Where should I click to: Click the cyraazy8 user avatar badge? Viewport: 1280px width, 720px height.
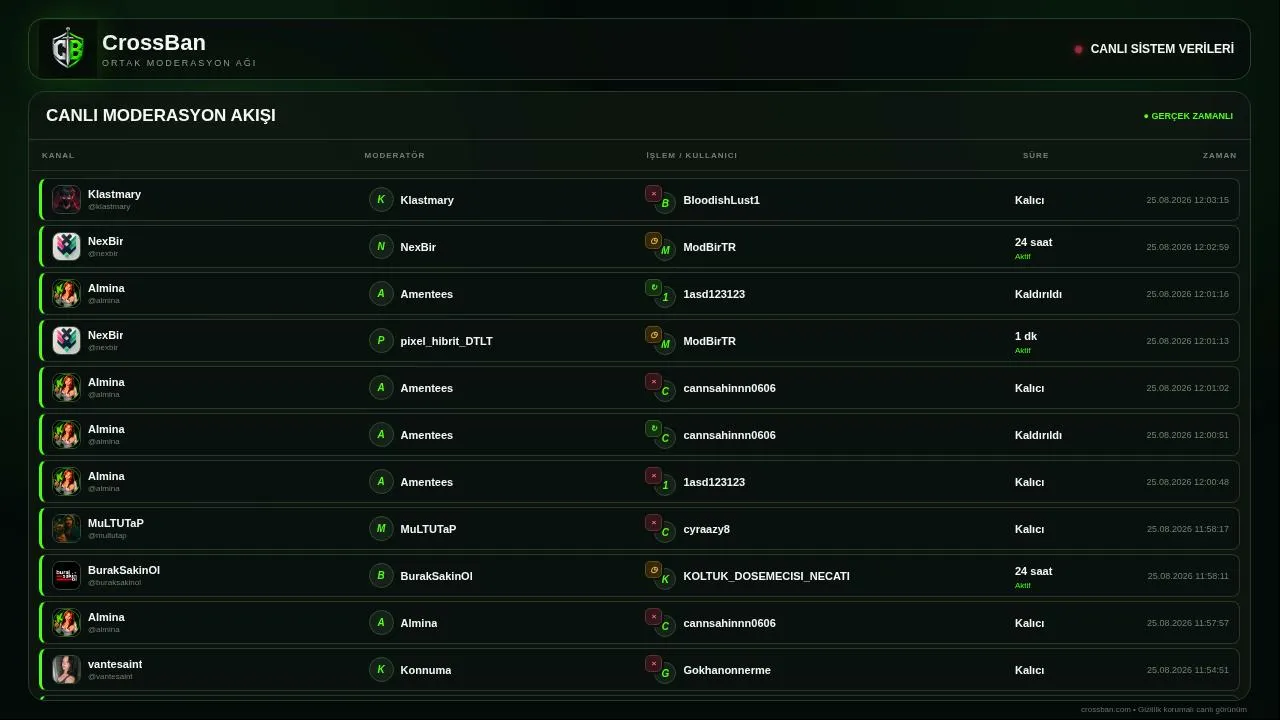pos(665,533)
